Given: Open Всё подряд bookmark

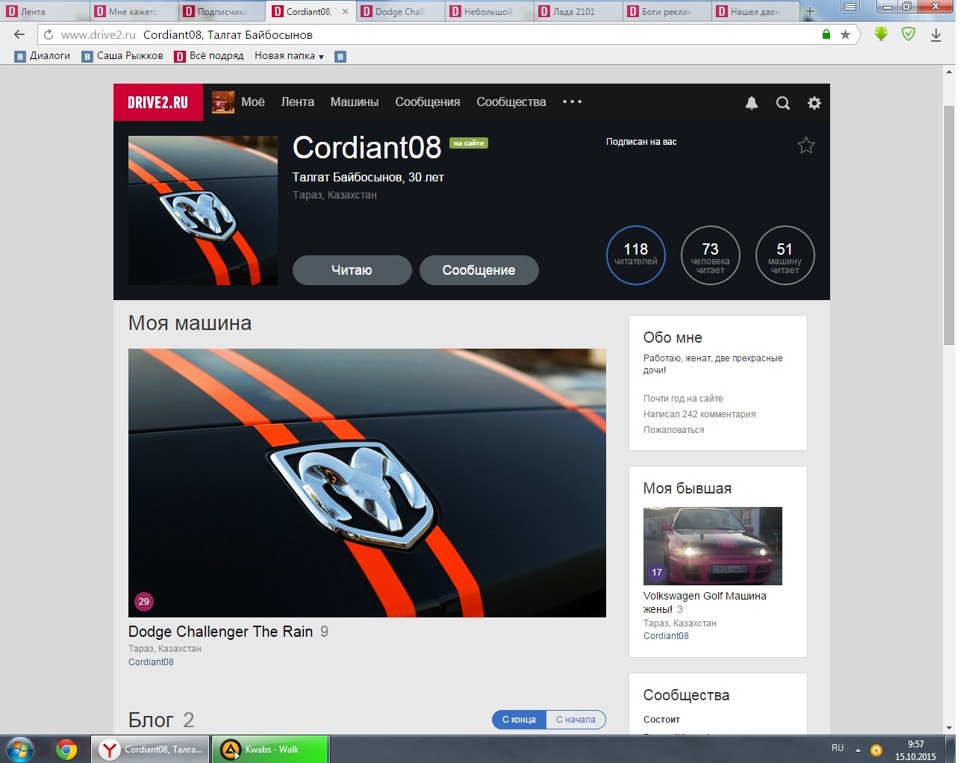Looking at the screenshot, I should click(209, 56).
